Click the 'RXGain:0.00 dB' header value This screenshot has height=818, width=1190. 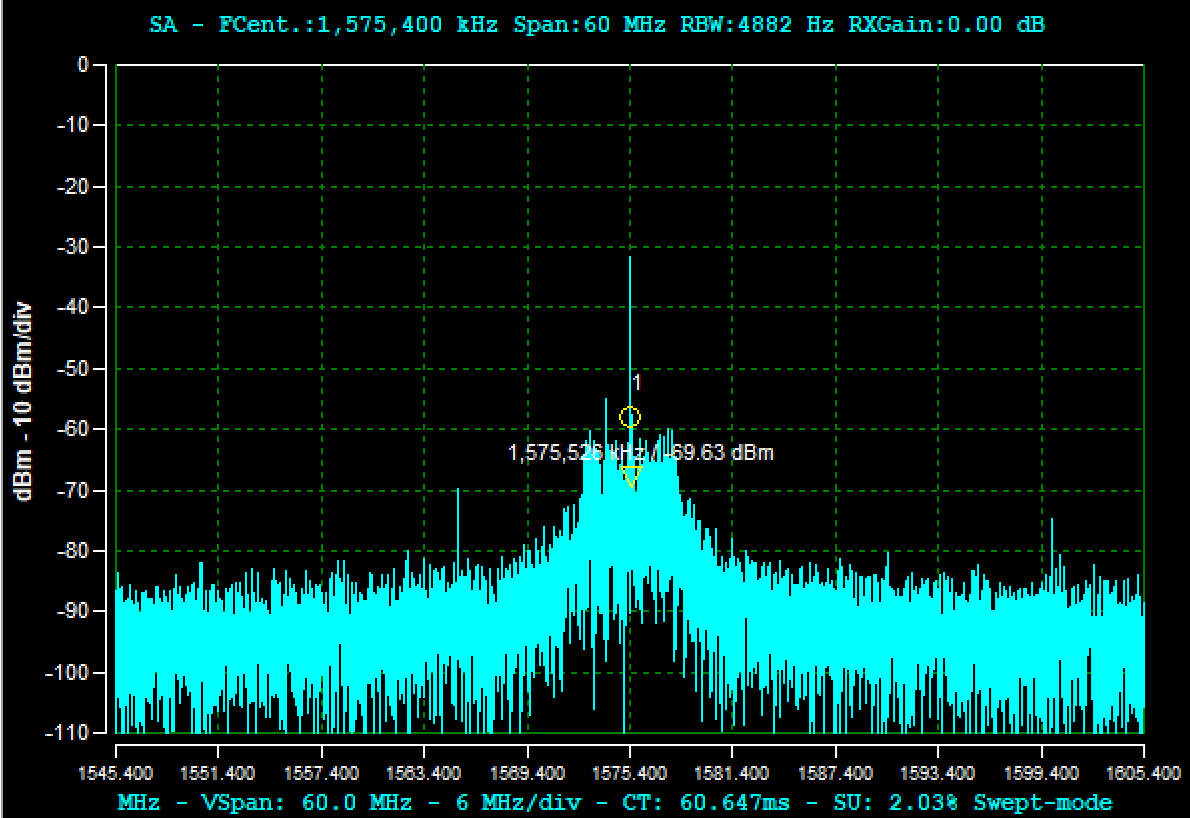[x=946, y=24]
